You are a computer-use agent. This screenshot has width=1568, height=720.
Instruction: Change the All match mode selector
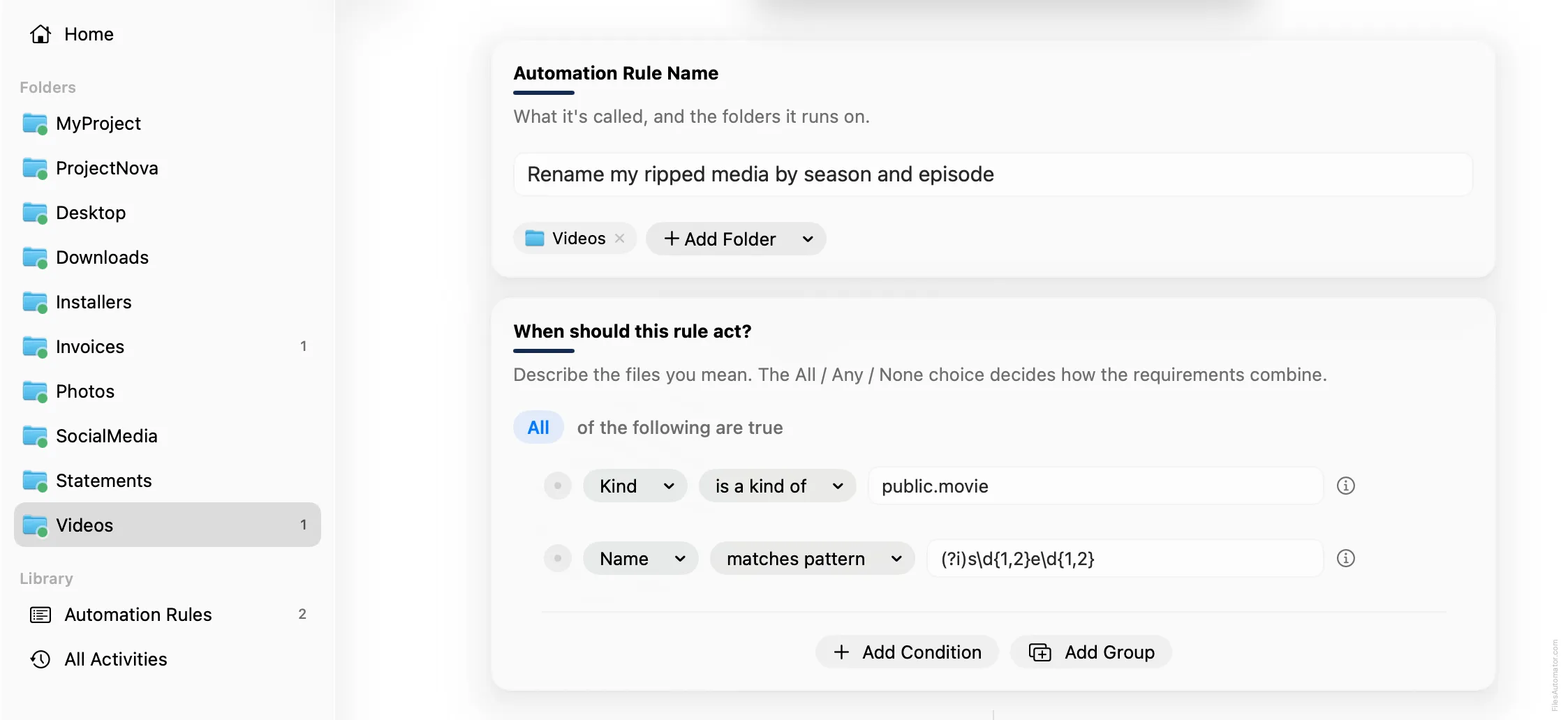click(x=538, y=428)
